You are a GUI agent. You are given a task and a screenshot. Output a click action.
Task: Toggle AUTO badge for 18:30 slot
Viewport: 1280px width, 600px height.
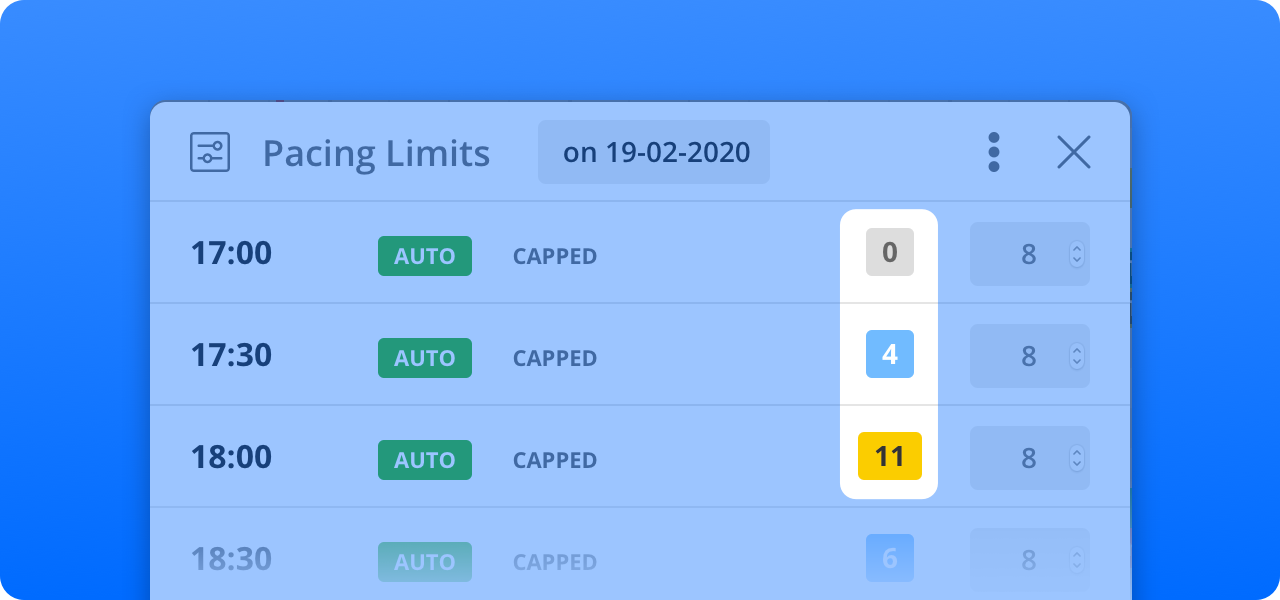click(x=425, y=562)
